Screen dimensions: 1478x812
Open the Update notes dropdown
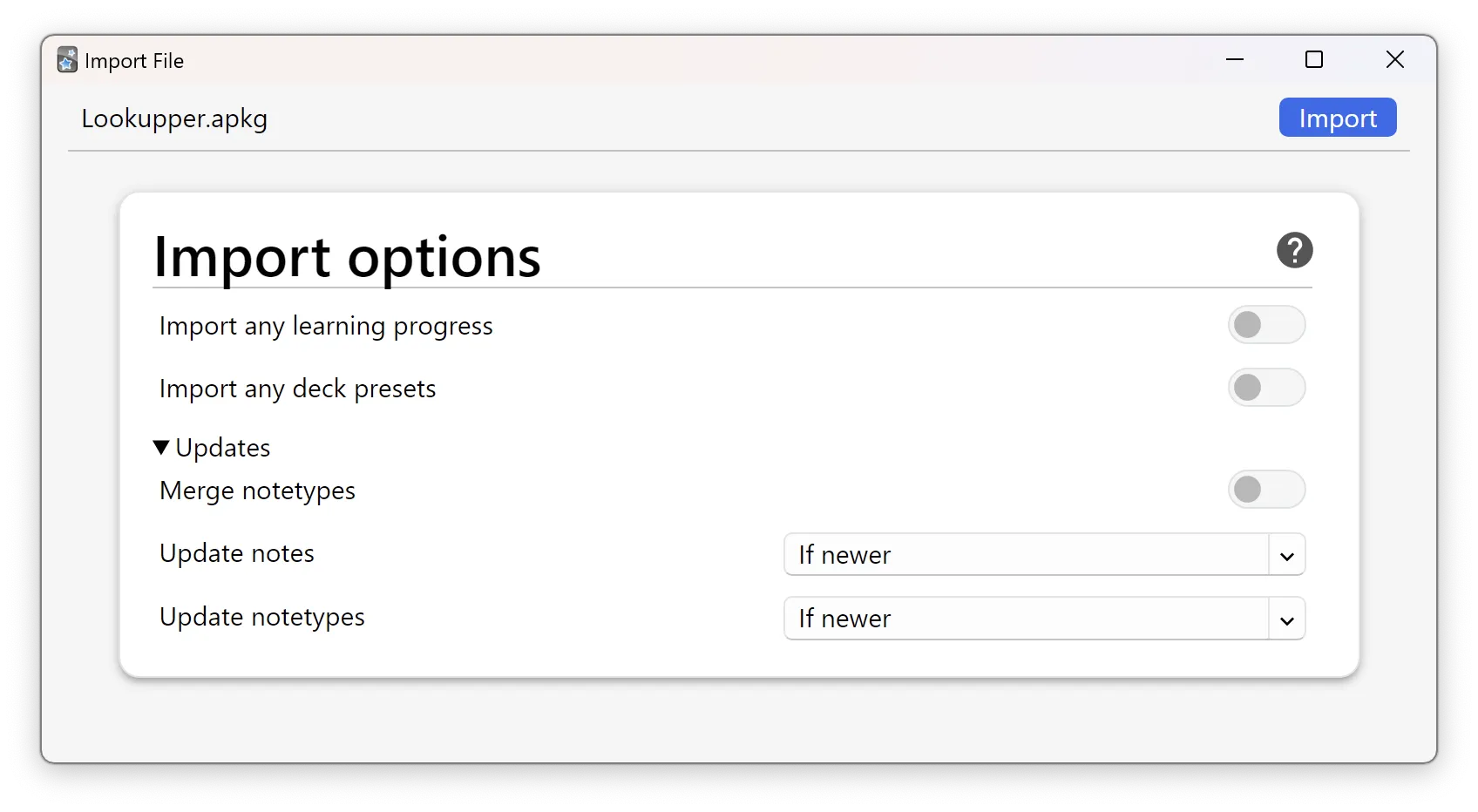1043,554
